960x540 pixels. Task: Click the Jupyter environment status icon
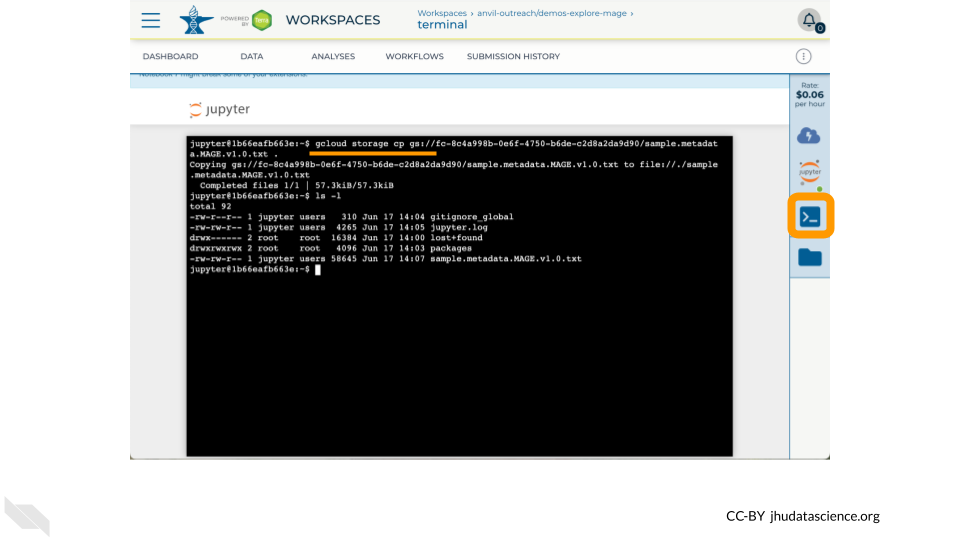click(809, 173)
